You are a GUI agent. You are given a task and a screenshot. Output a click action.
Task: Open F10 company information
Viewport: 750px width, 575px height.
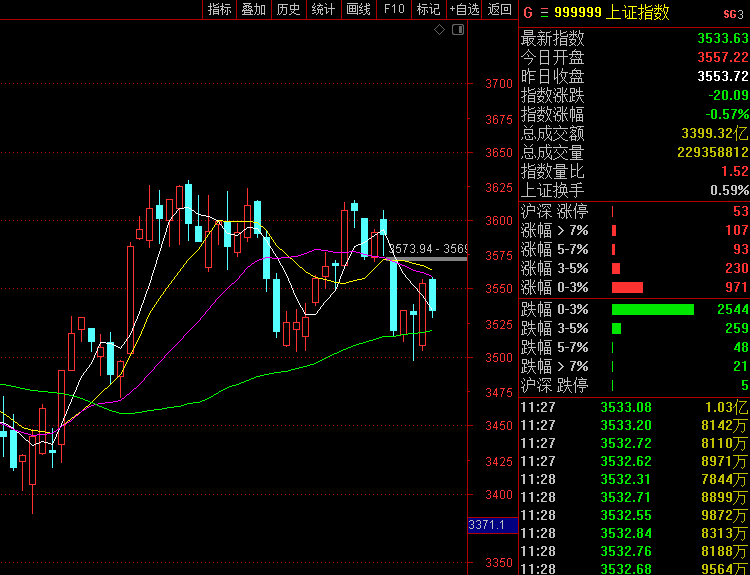pos(394,9)
